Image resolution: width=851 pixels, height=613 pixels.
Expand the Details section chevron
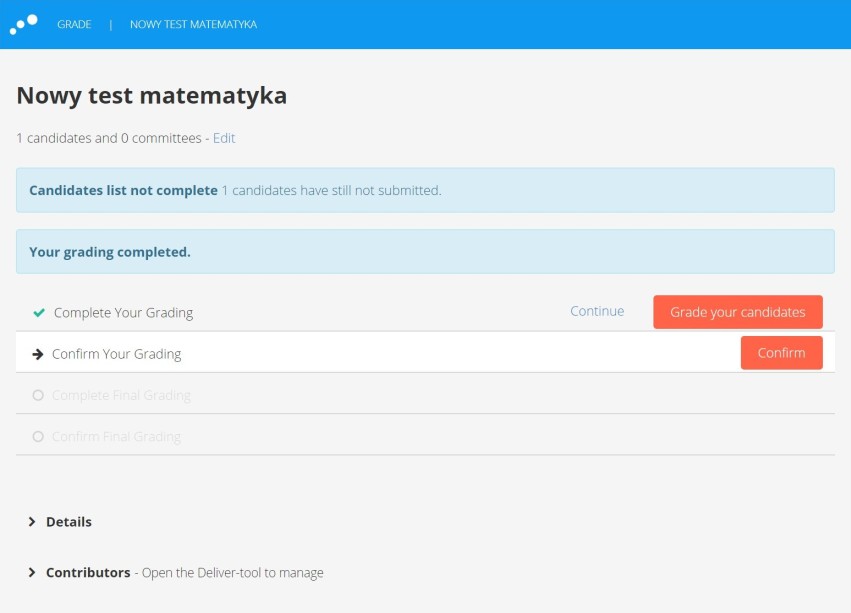(31, 522)
